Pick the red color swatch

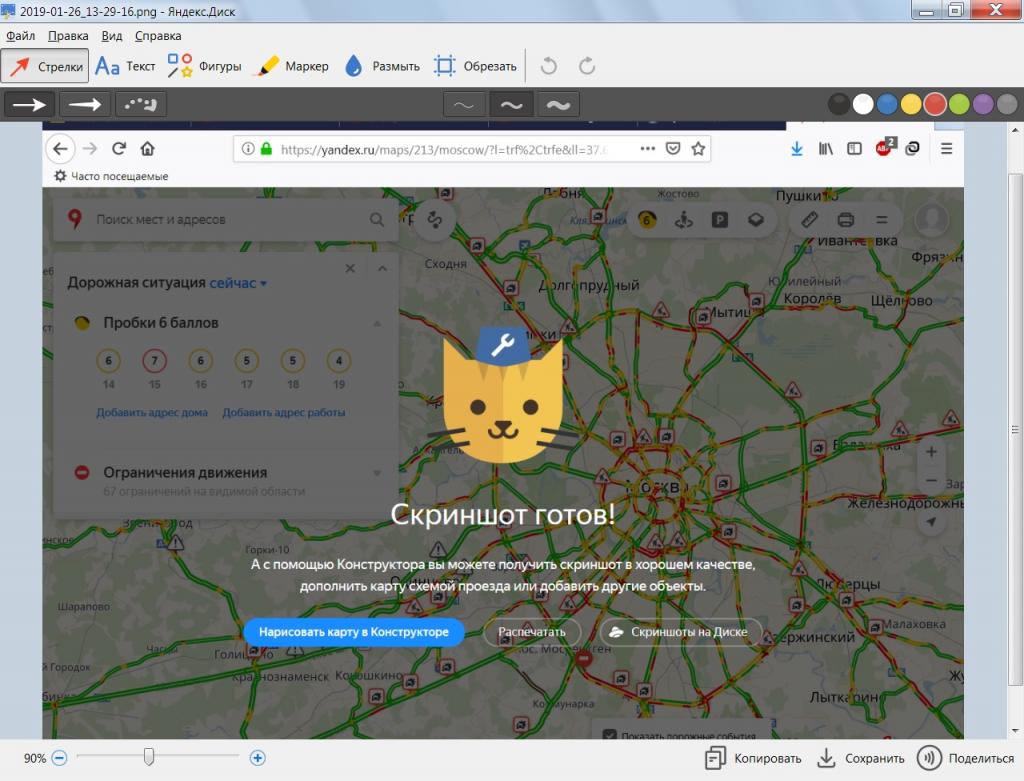(x=935, y=104)
